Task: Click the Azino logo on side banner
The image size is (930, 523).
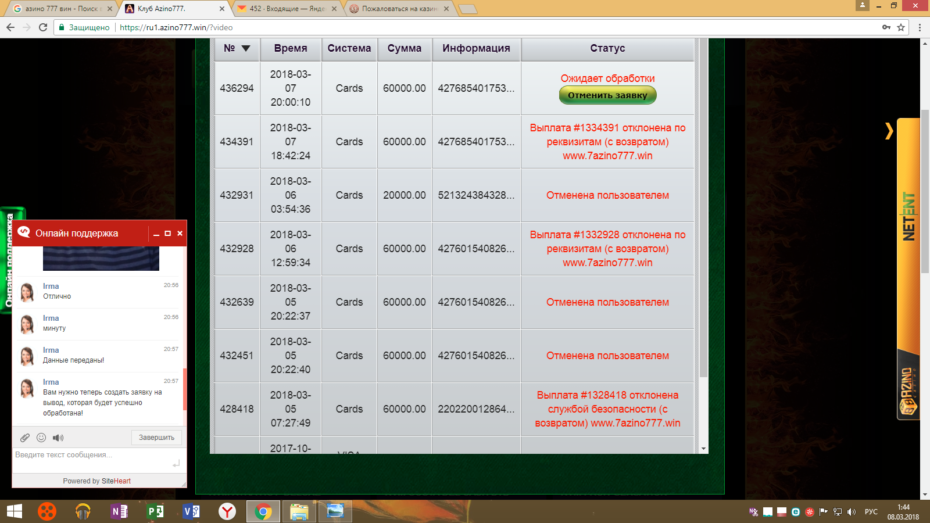Action: click(x=908, y=391)
